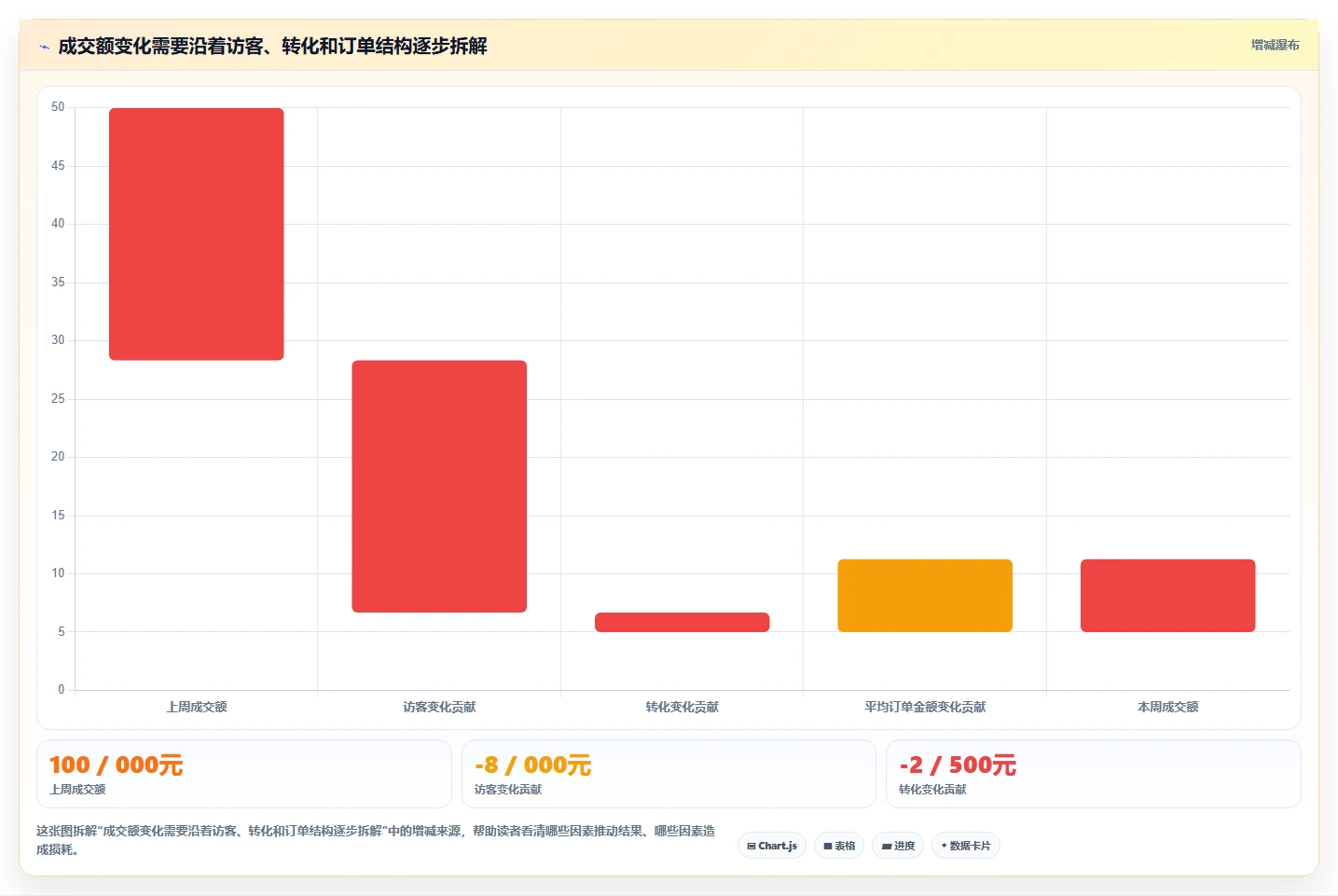The width and height of the screenshot is (1338, 896).
Task: Click the thin red 转化变化贡献 bar
Action: tap(683, 622)
